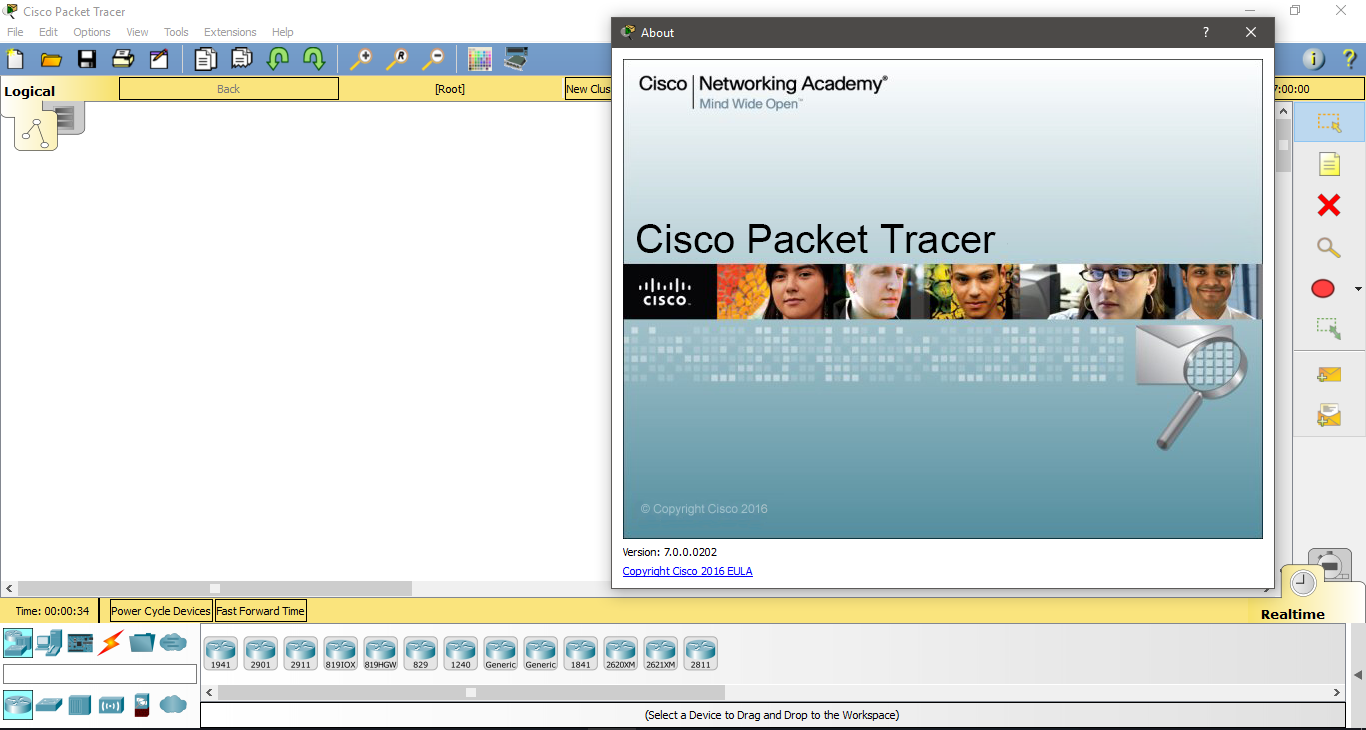Open the Drawing Palette color grid
1366x730 pixels.
[x=480, y=59]
